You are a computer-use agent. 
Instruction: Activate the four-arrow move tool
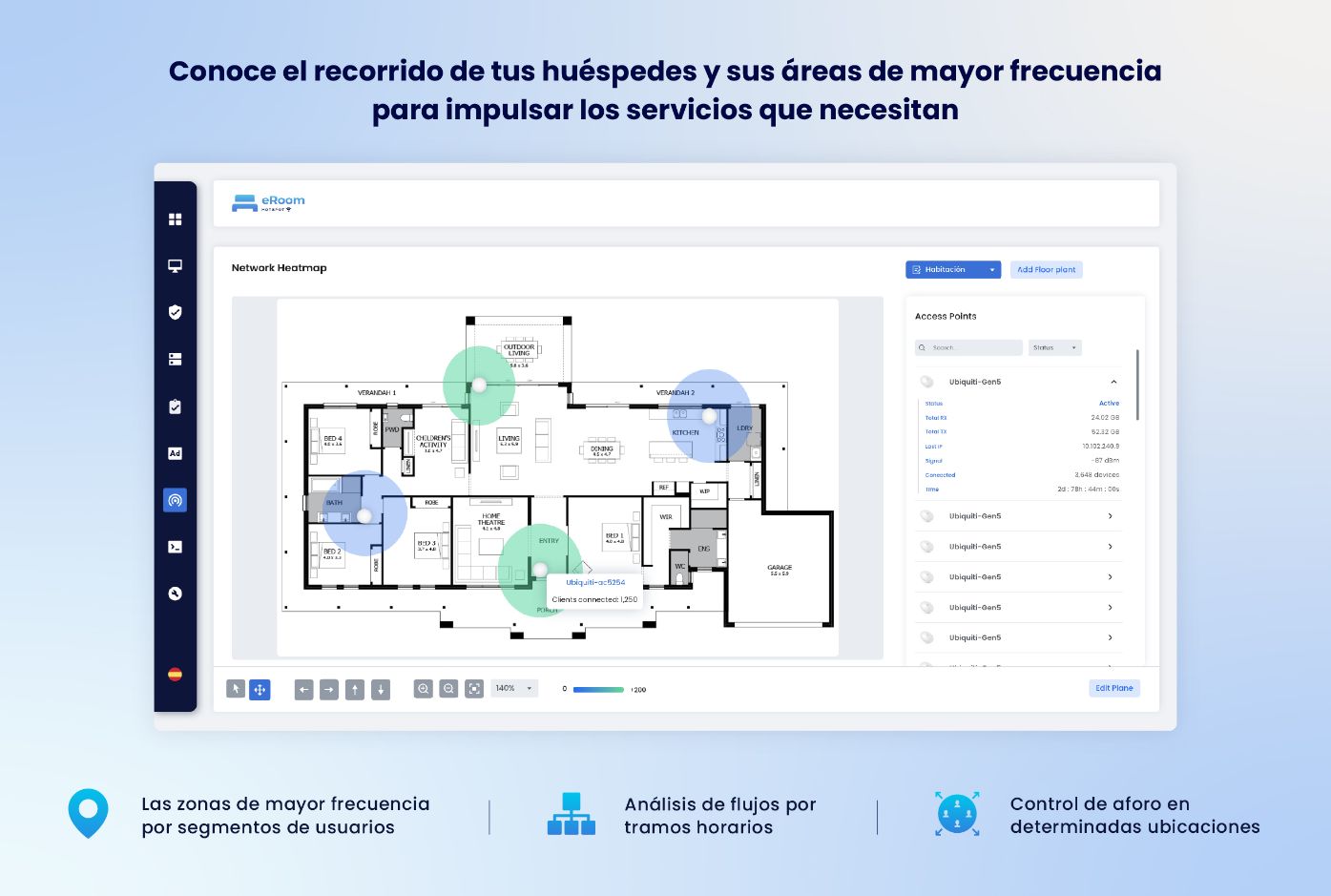pos(260,689)
